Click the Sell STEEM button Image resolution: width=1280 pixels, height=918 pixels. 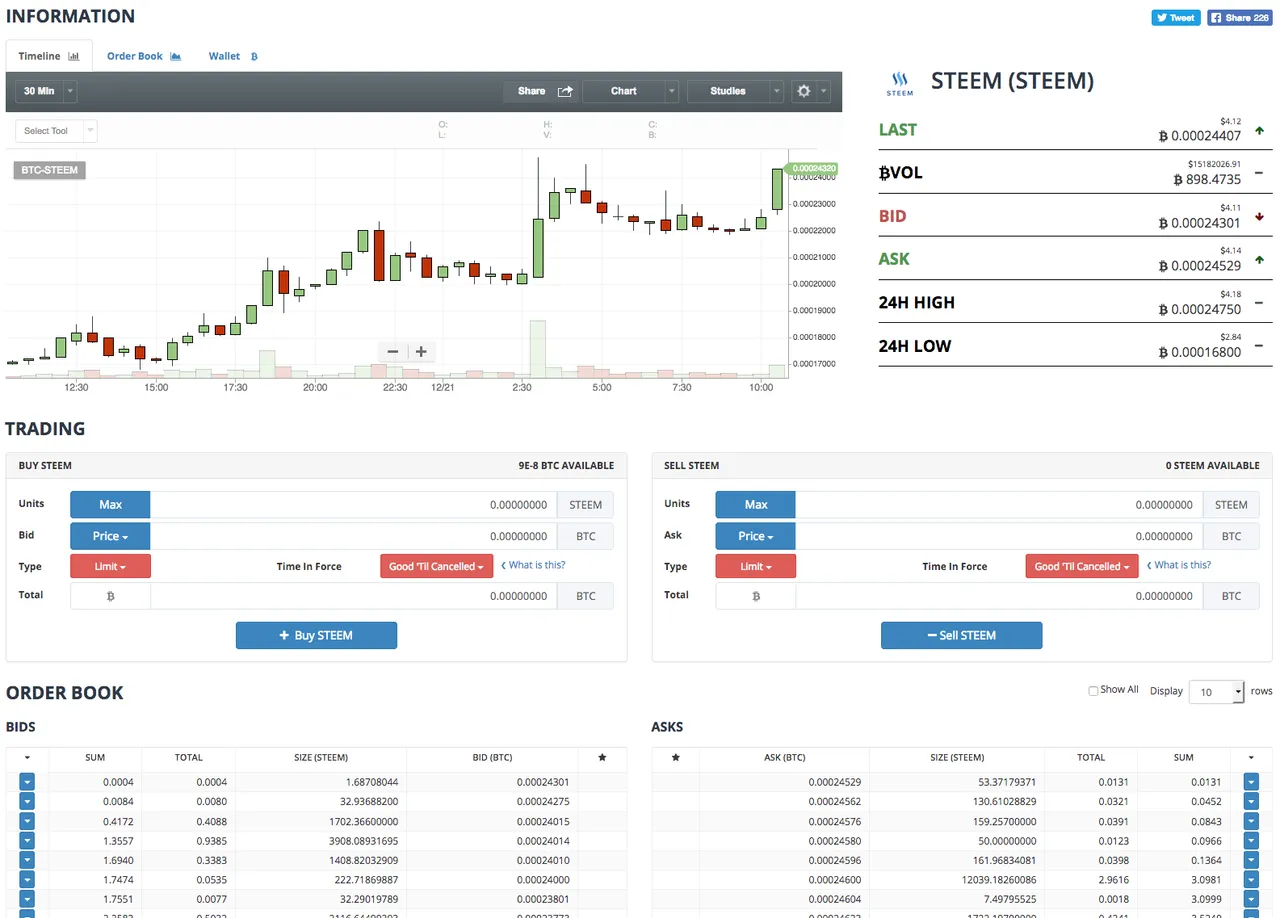[961, 635]
